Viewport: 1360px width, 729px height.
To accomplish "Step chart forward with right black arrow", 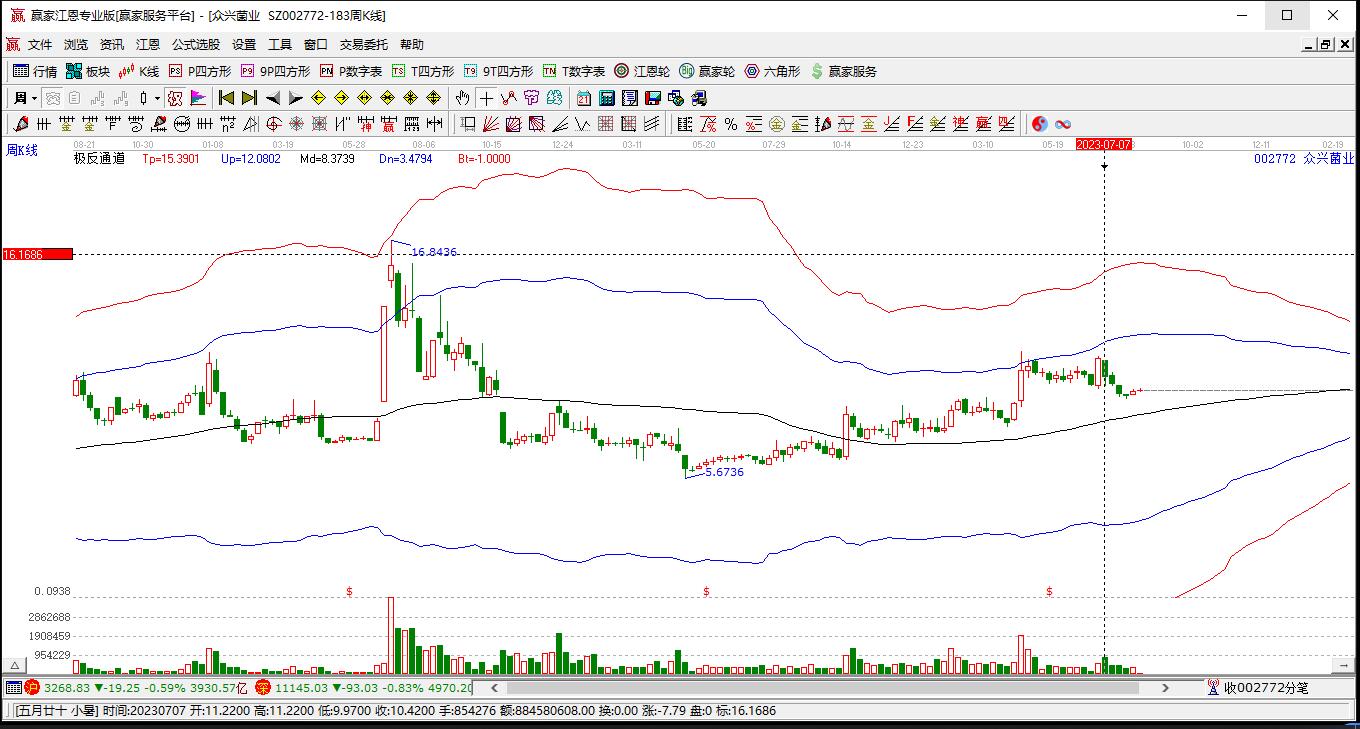I will point(296,98).
